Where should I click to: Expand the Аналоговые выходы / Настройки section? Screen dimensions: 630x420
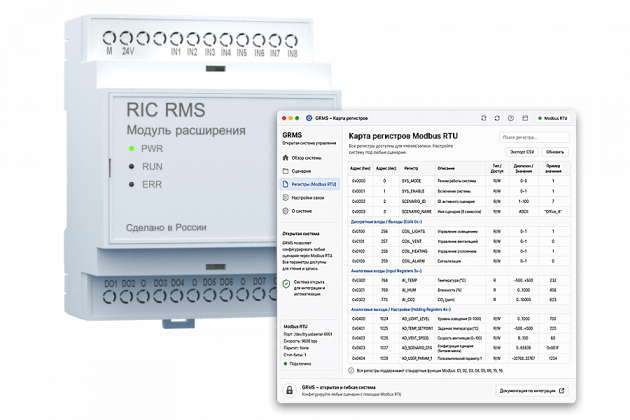pos(401,309)
